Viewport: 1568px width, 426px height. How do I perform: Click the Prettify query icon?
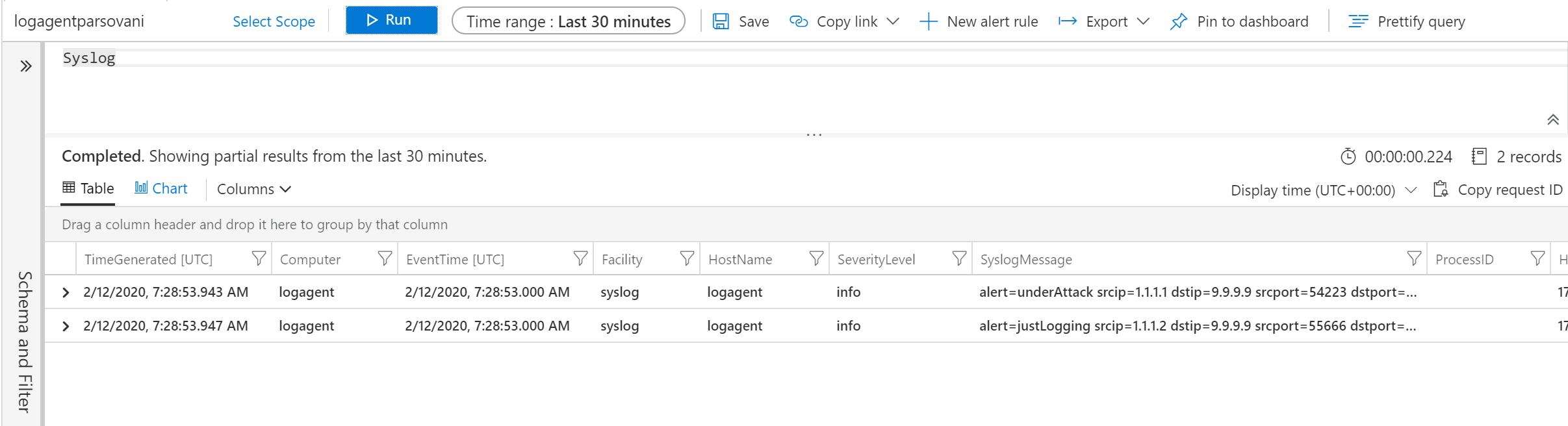click(x=1358, y=21)
